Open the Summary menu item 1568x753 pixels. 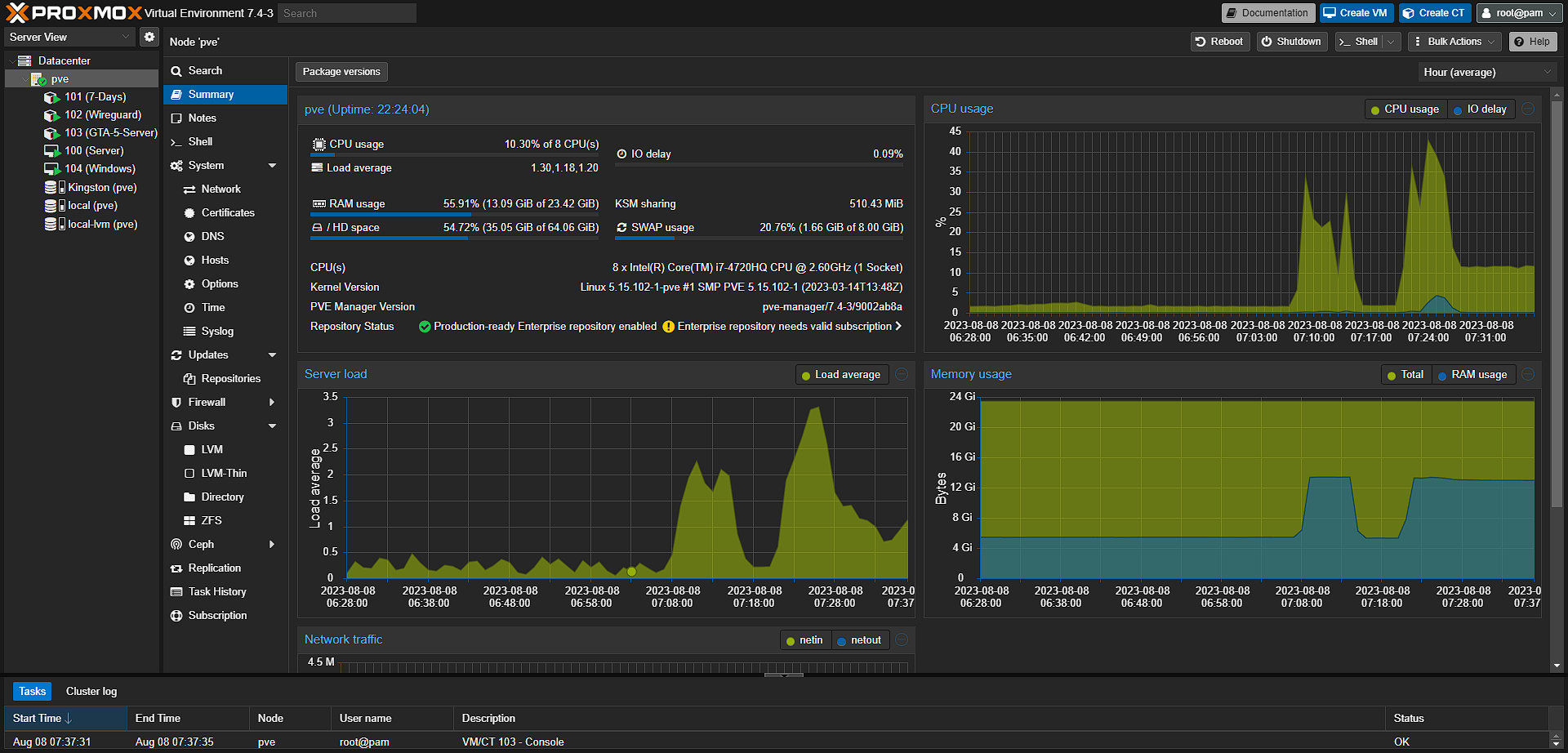(x=225, y=95)
